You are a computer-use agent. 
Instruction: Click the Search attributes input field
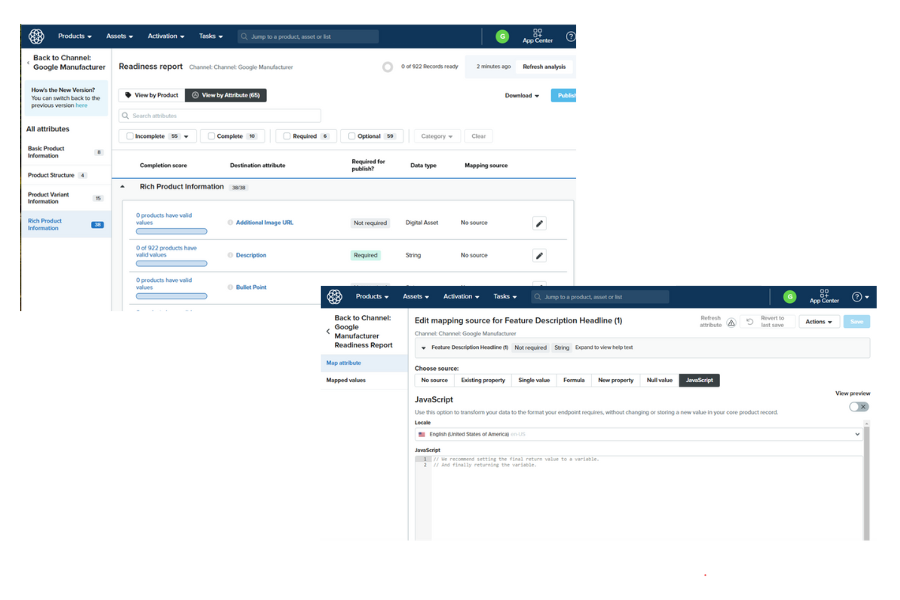220,116
